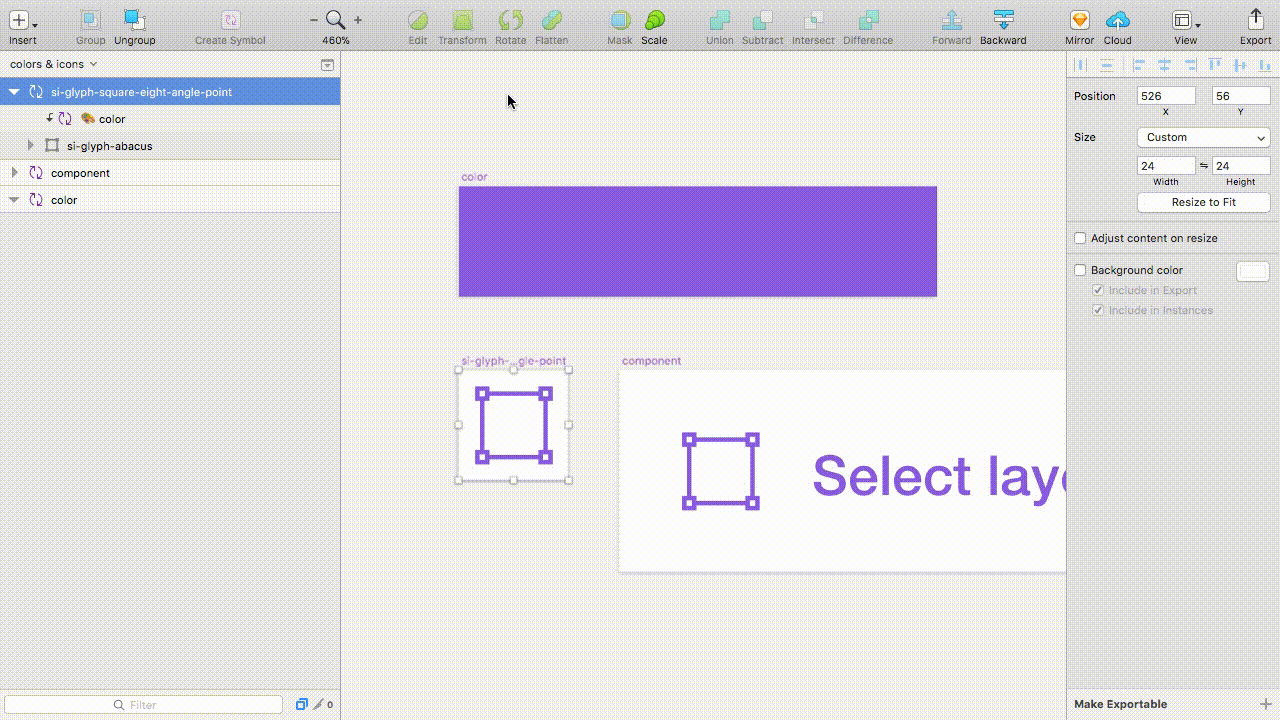
Task: Align layers to bottom edge
Action: (x=1265, y=65)
